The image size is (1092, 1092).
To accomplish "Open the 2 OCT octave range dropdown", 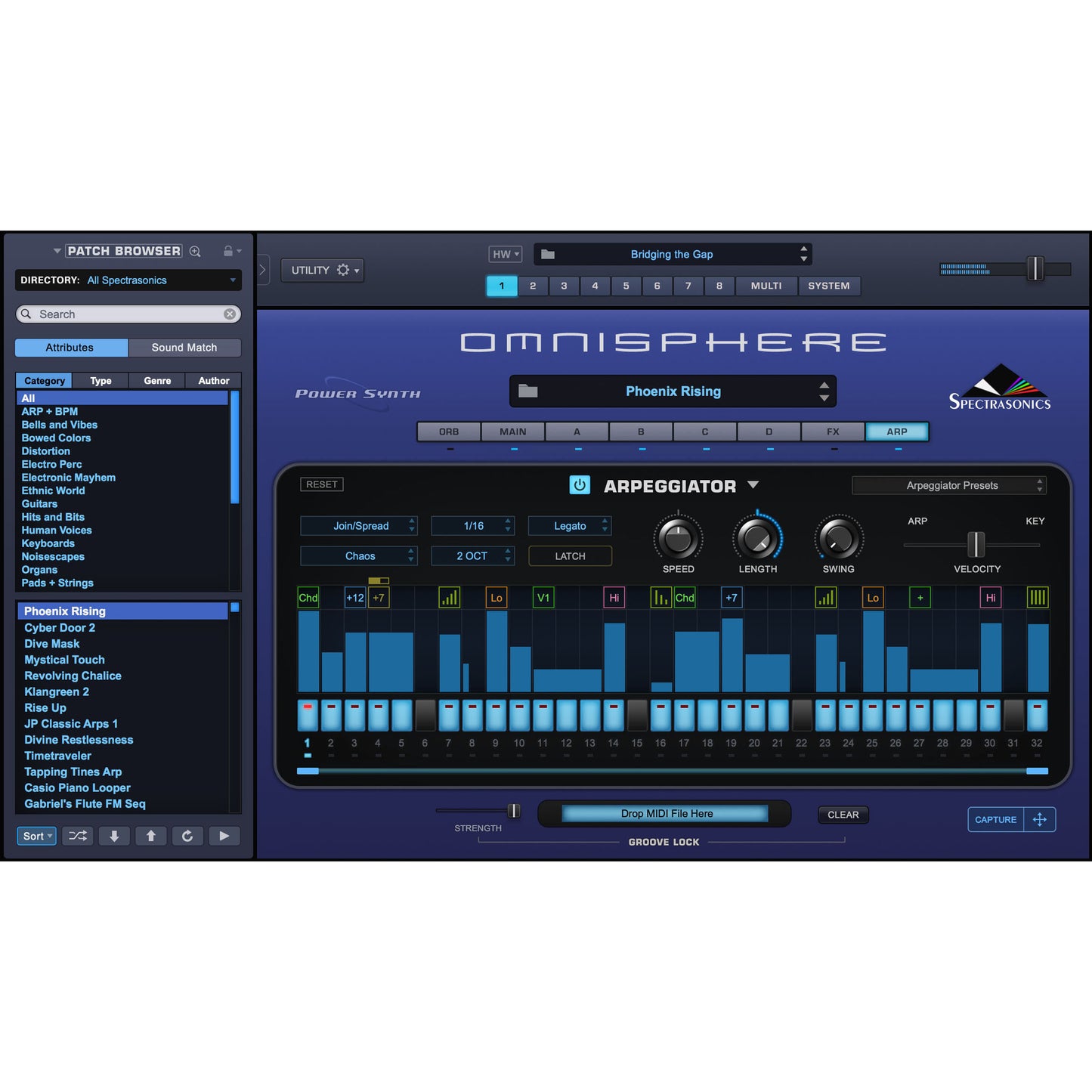I will click(472, 555).
